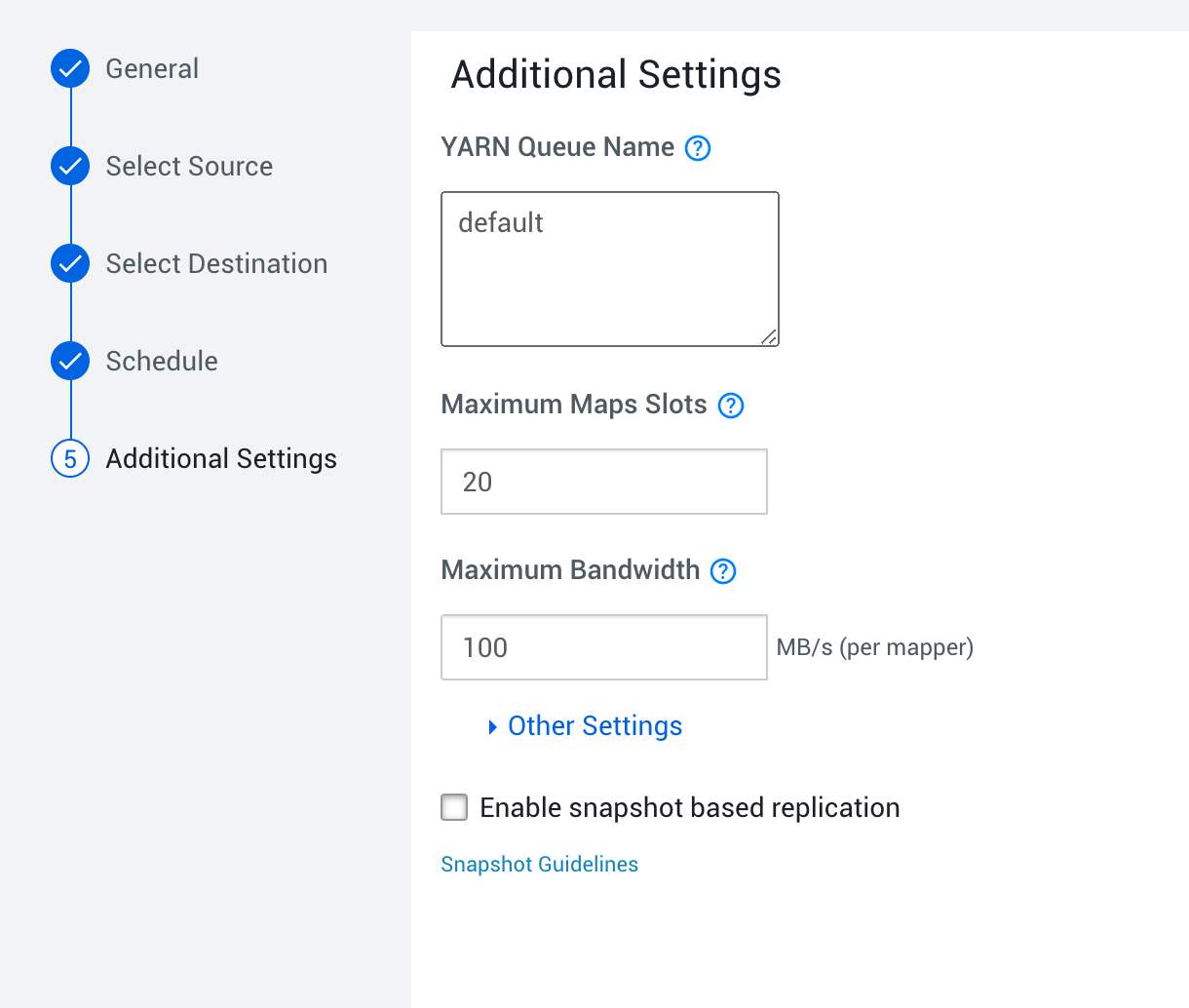Navigate to Select Source step
Image resolution: width=1189 pixels, height=1008 pixels.
[189, 166]
